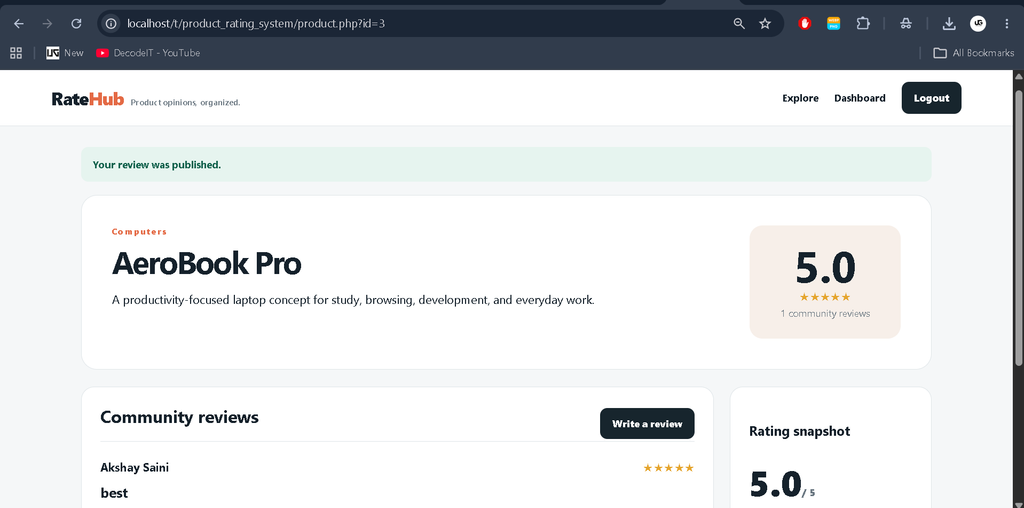
Task: Open the Extensions puzzle icon
Action: [x=863, y=24]
